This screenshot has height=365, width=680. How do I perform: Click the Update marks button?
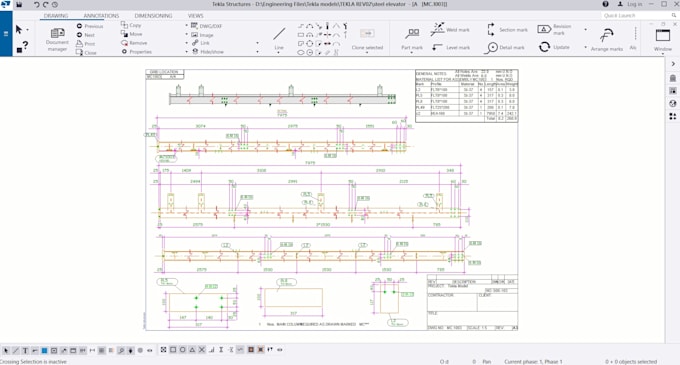pos(554,47)
